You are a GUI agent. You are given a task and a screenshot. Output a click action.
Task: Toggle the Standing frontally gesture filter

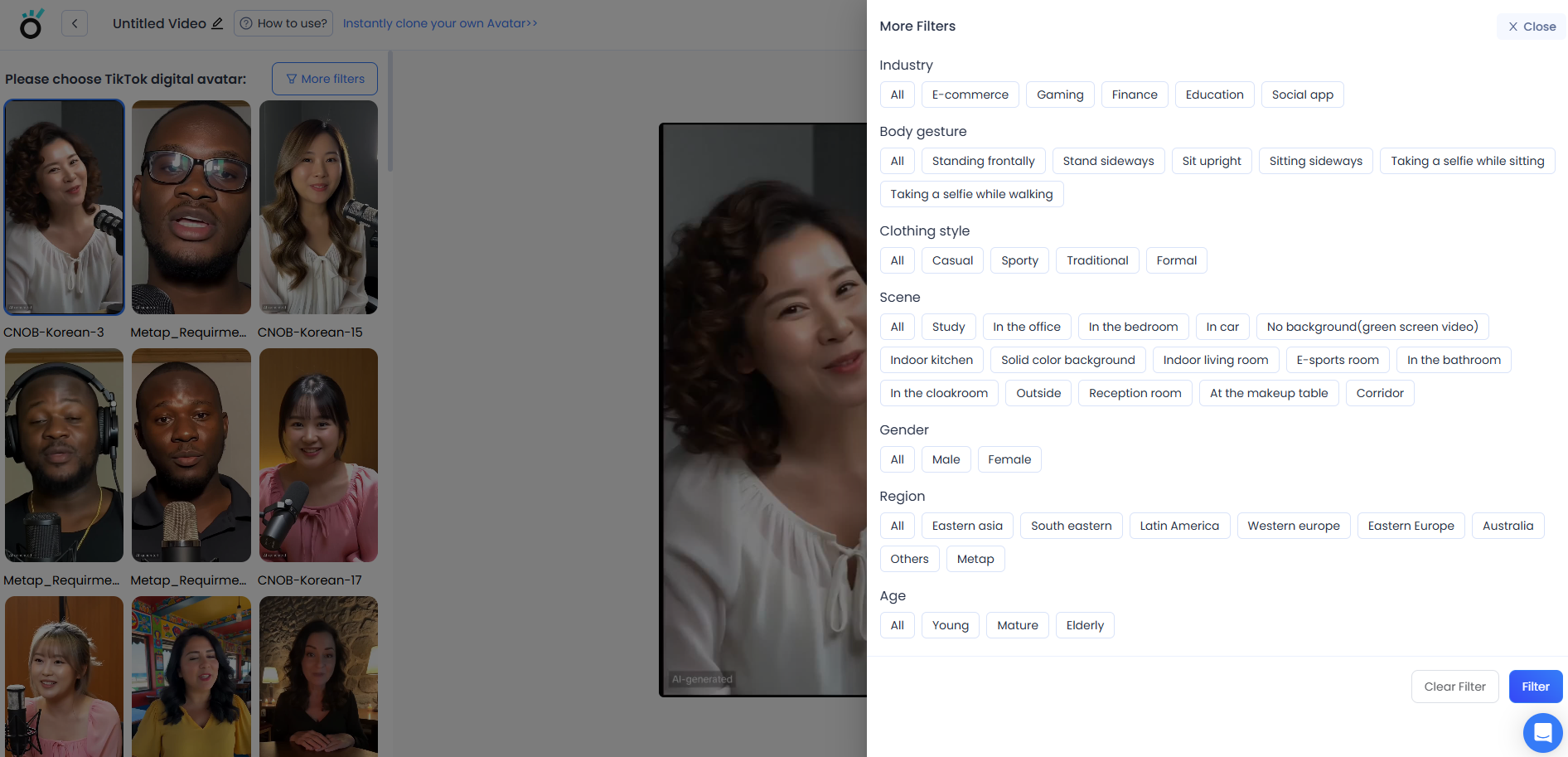pos(983,161)
